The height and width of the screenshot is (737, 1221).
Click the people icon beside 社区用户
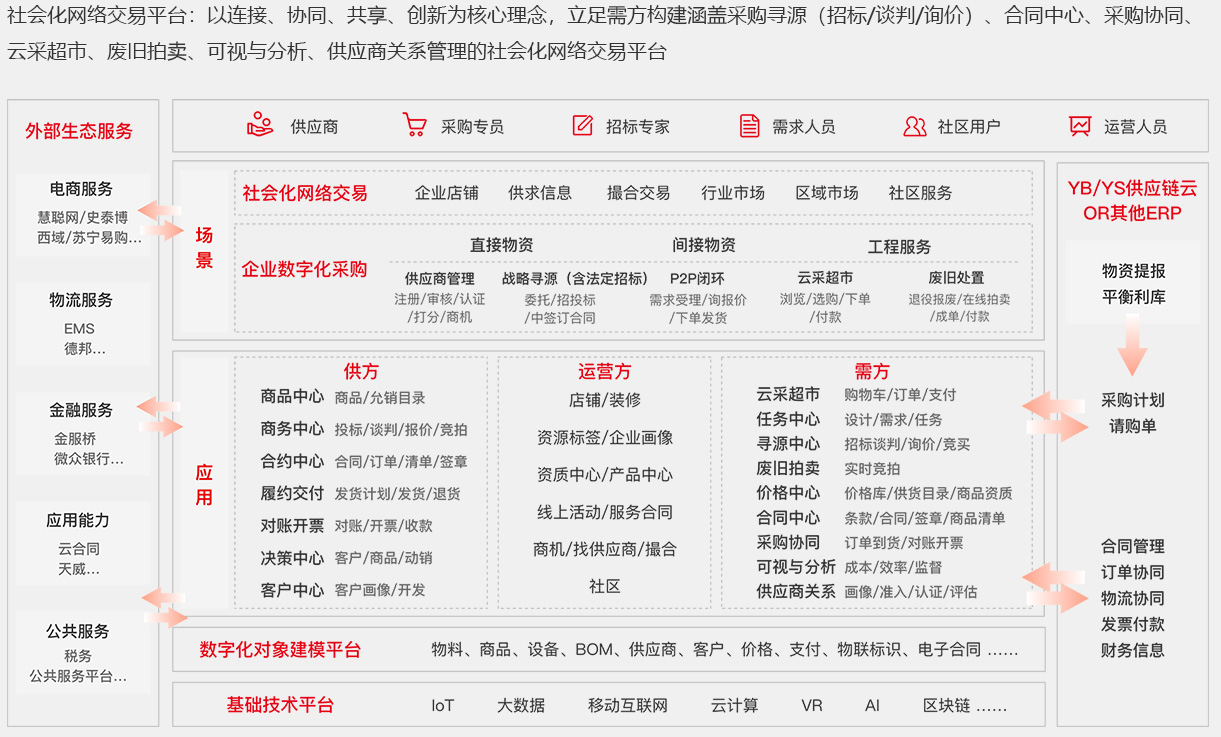[x=914, y=126]
